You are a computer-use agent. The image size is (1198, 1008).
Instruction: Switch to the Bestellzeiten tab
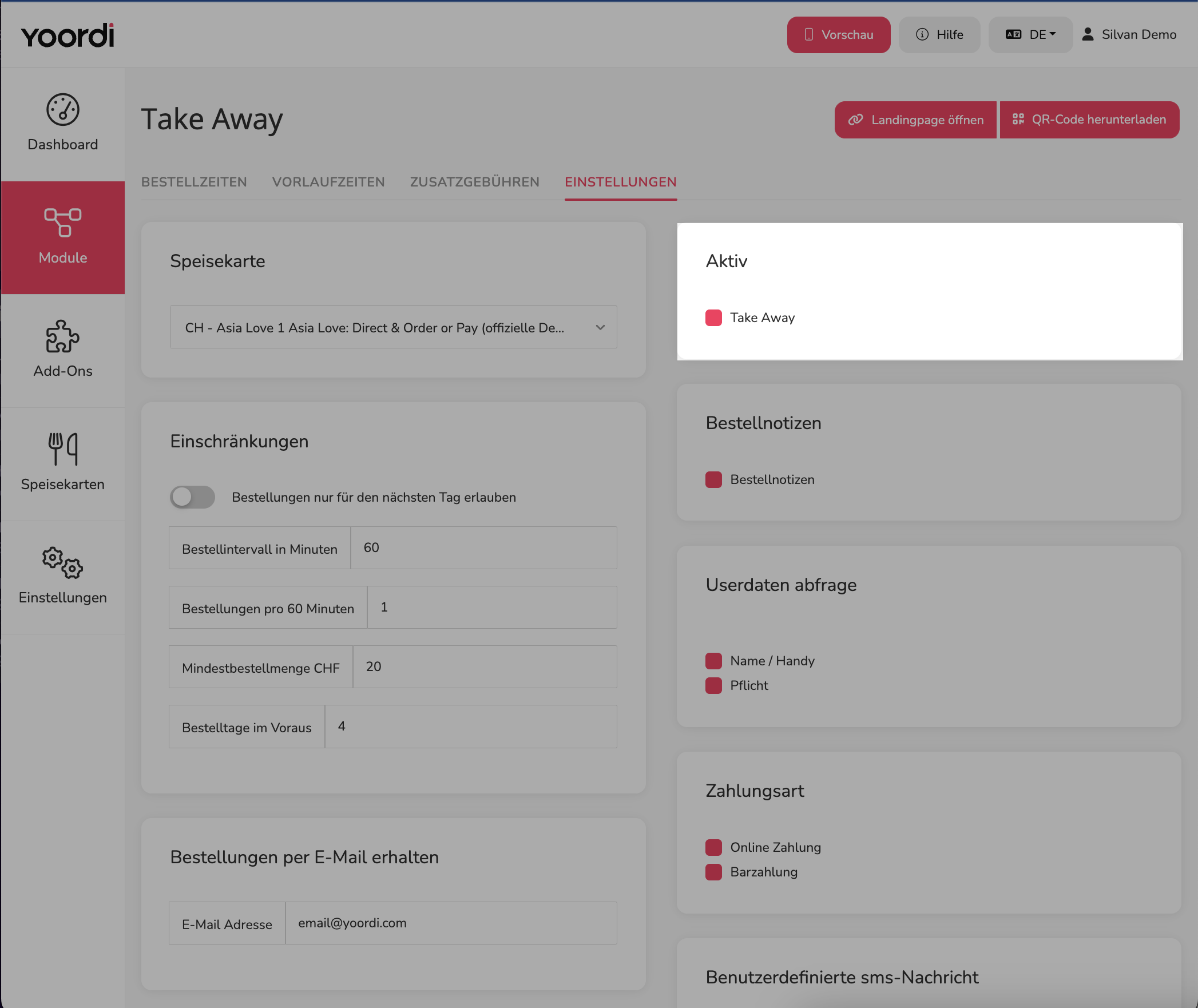(x=194, y=182)
